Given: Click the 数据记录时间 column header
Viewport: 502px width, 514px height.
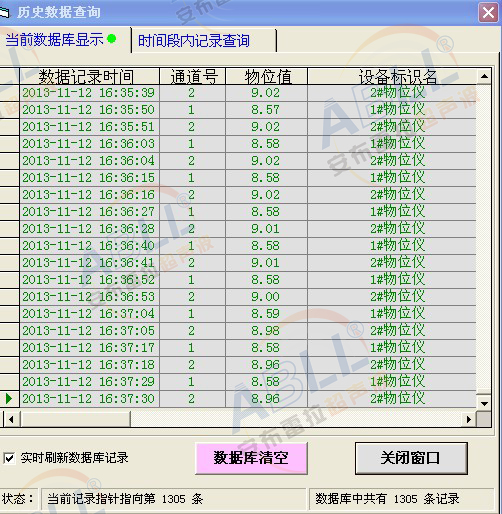Looking at the screenshot, I should [x=89, y=76].
